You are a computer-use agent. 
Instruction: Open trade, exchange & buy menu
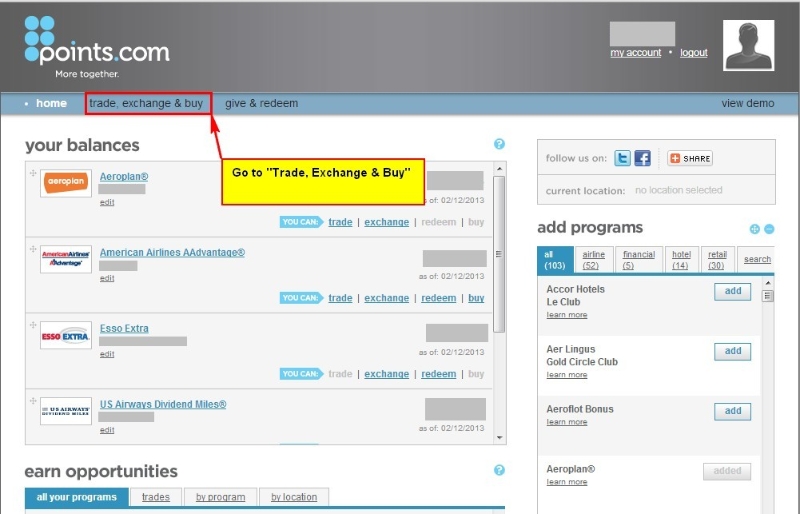146,103
